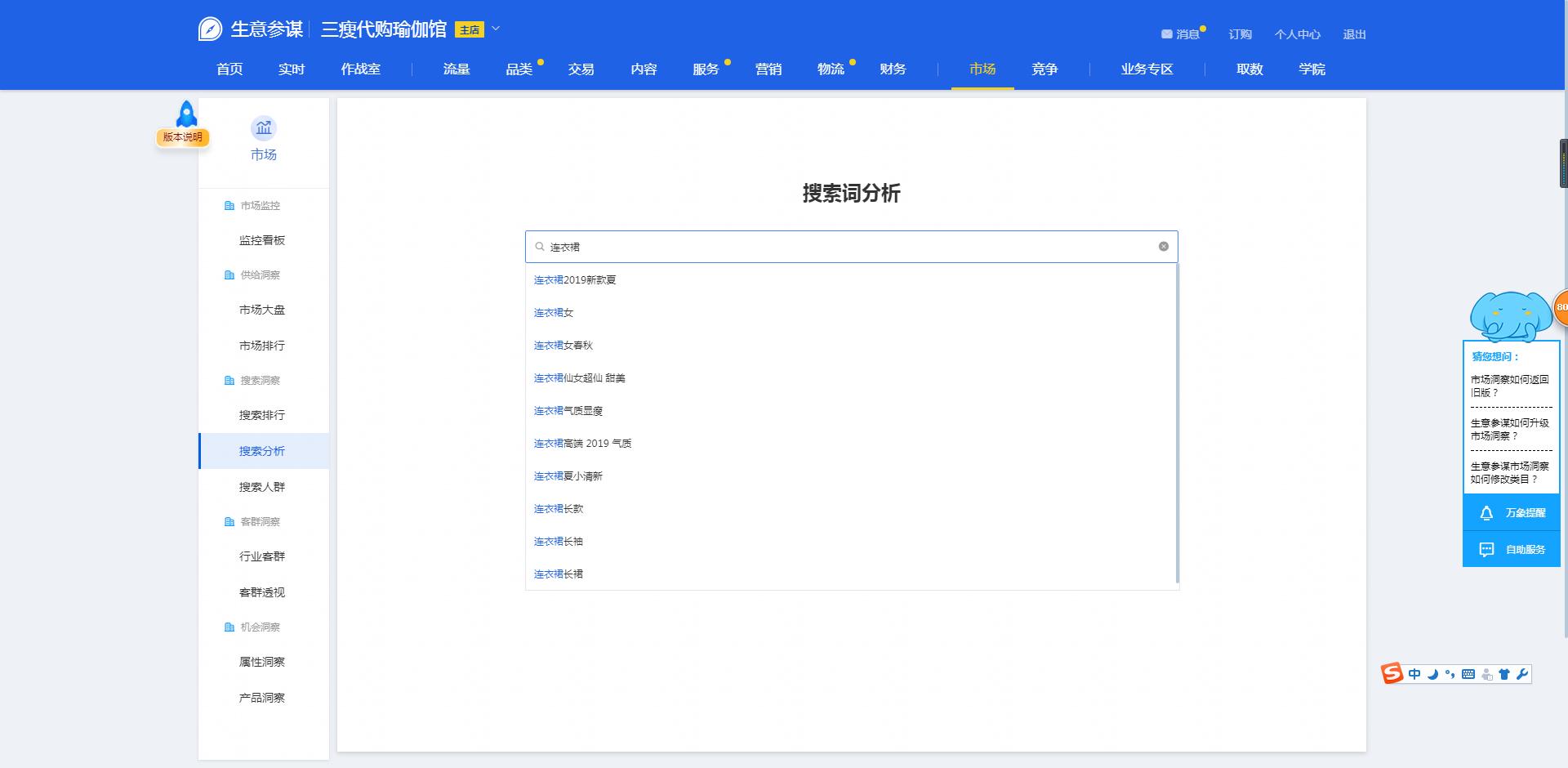1568x768 pixels.
Task: Open the 自助服务 self-service chat icon
Action: point(1488,548)
